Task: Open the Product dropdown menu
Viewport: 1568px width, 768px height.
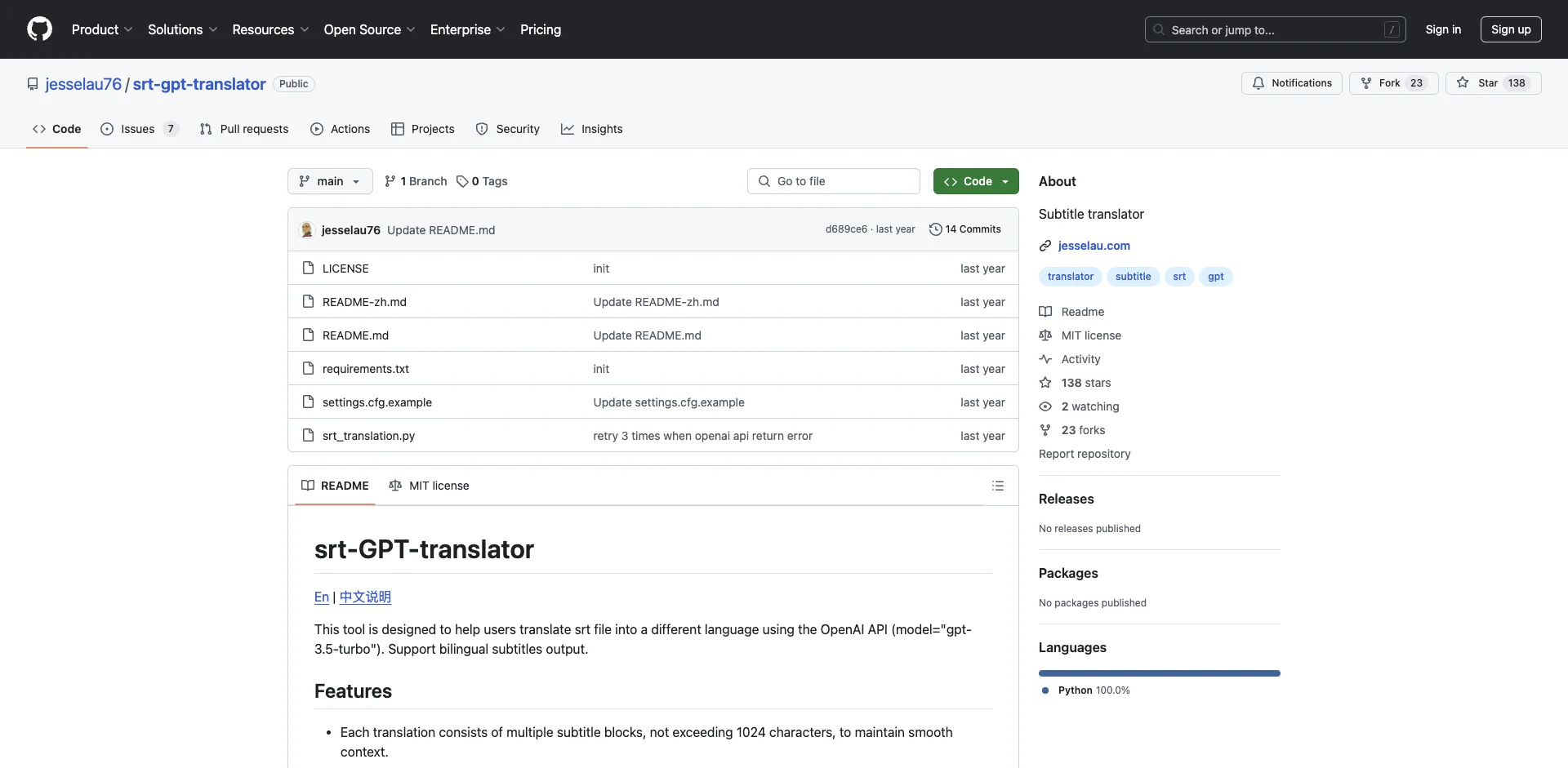Action: [x=102, y=29]
